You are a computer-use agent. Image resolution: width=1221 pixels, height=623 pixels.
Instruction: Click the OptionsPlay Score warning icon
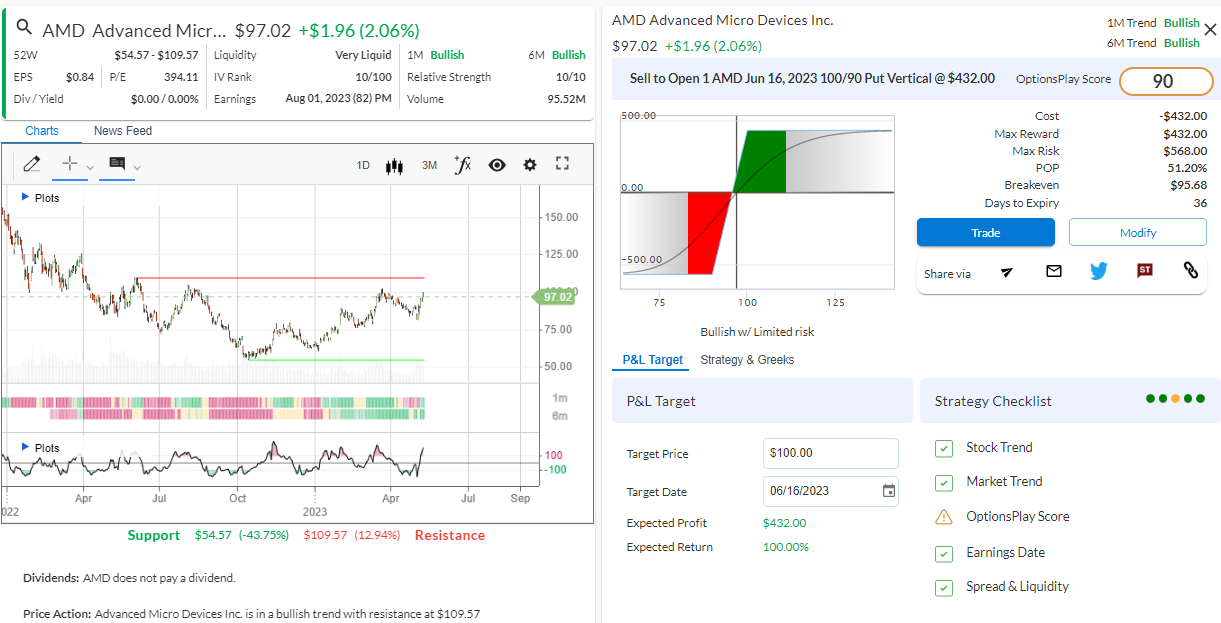[944, 517]
